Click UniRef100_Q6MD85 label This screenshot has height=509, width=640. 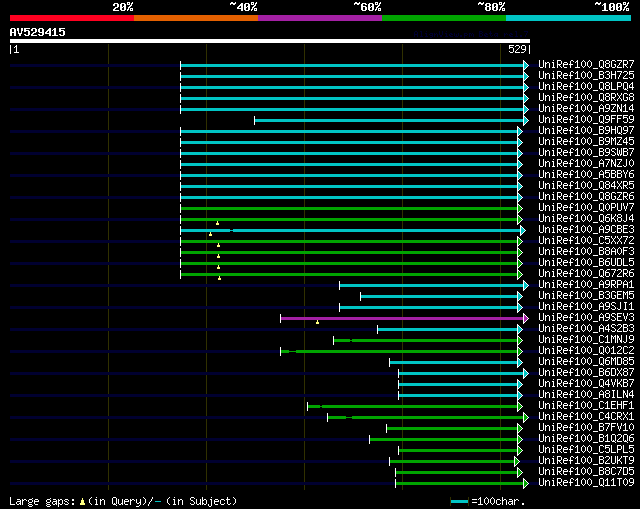[586, 362]
